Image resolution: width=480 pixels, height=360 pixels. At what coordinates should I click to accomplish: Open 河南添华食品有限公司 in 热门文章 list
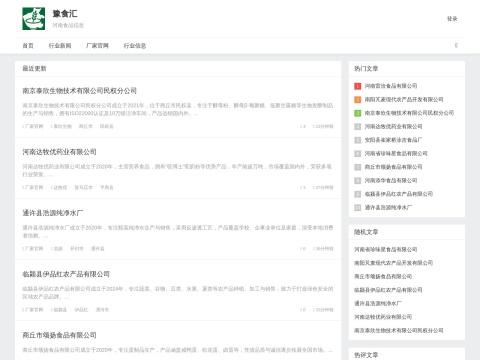(x=391, y=181)
